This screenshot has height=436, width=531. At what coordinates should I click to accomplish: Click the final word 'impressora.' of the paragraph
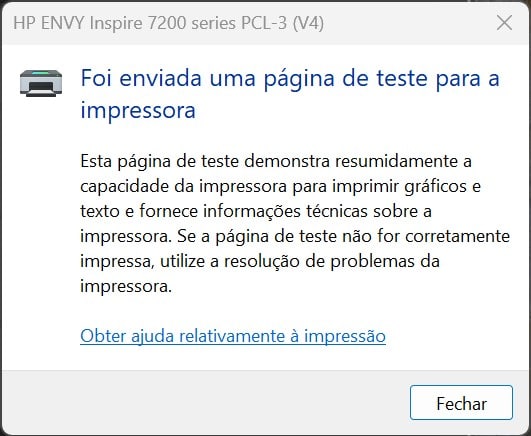pyautogui.click(x=126, y=287)
